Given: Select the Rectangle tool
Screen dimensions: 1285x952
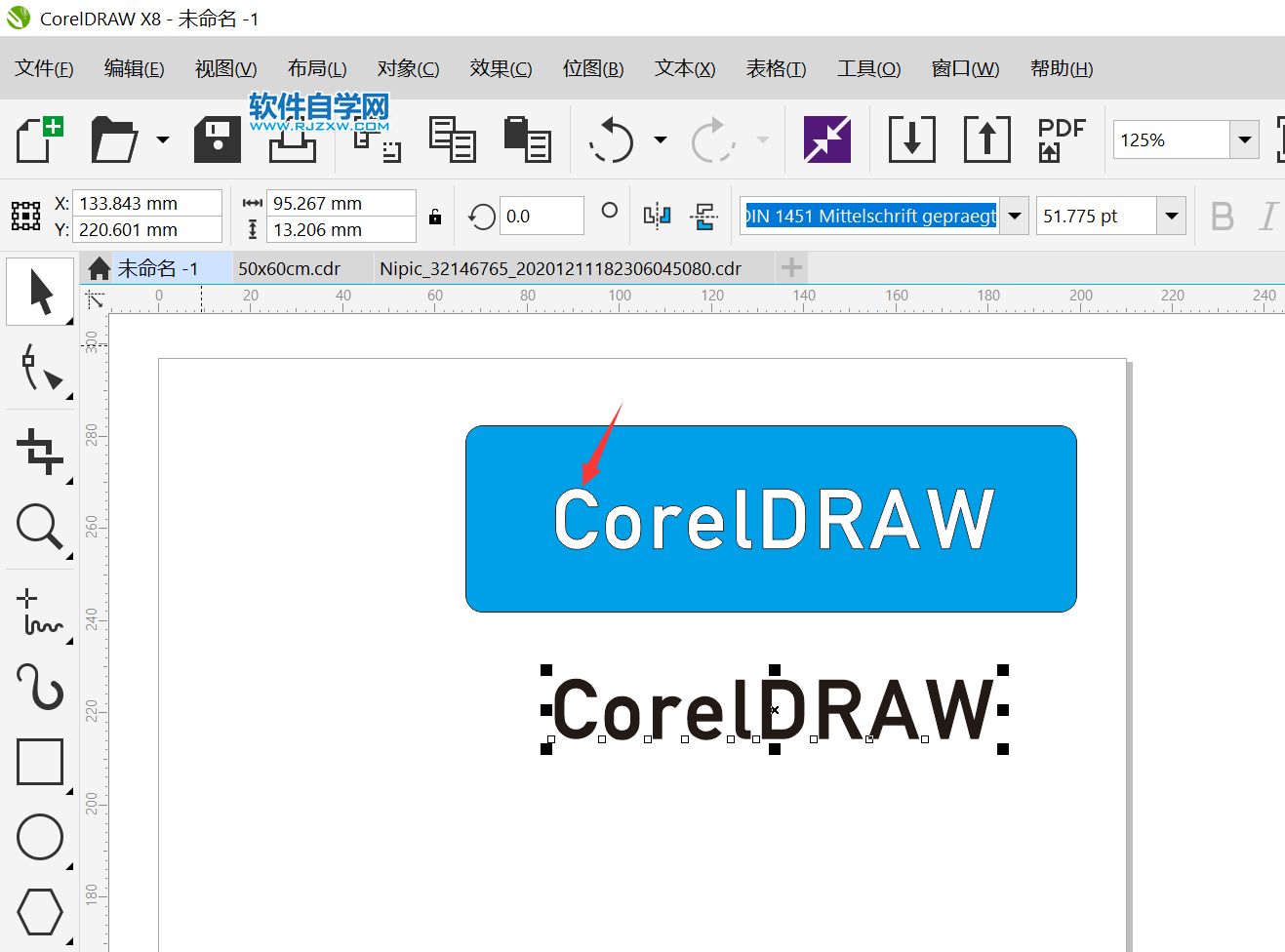Looking at the screenshot, I should pyautogui.click(x=40, y=762).
